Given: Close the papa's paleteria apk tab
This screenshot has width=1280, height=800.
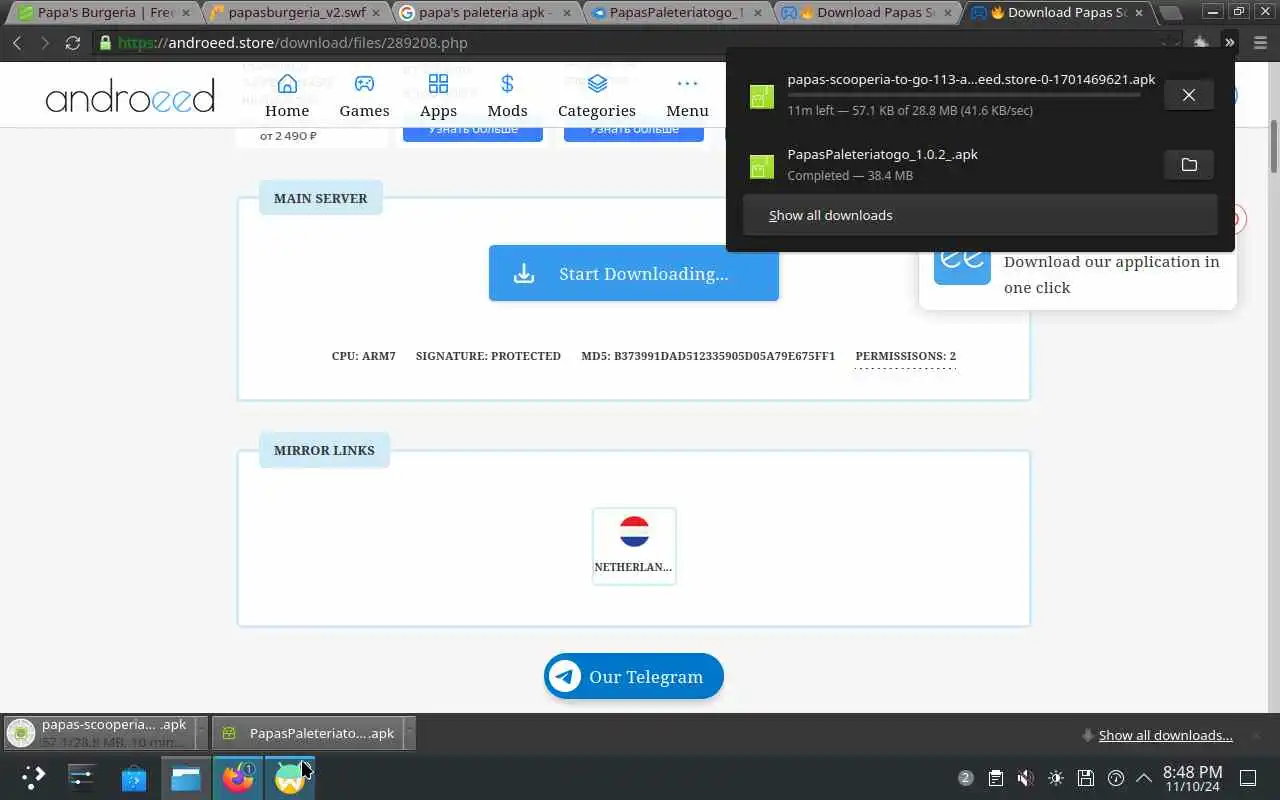Looking at the screenshot, I should pos(568,13).
